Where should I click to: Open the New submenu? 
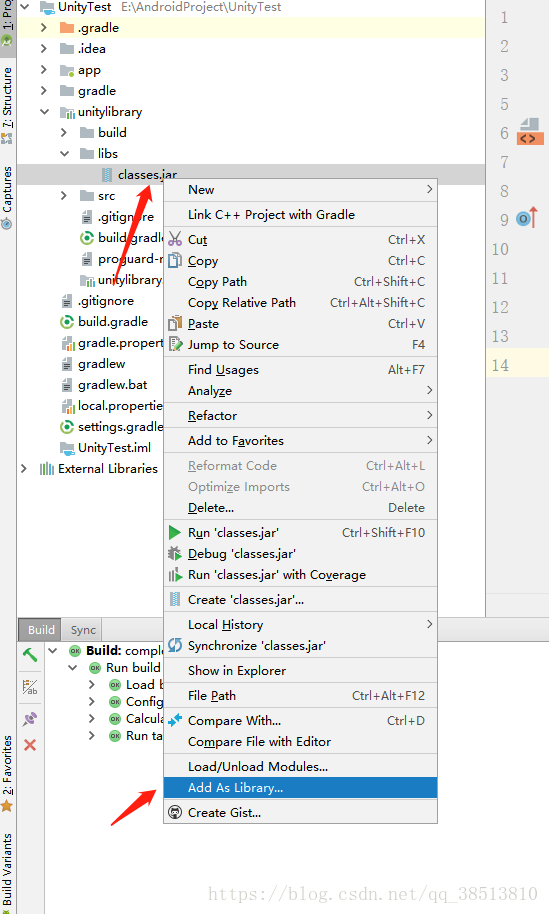click(300, 189)
